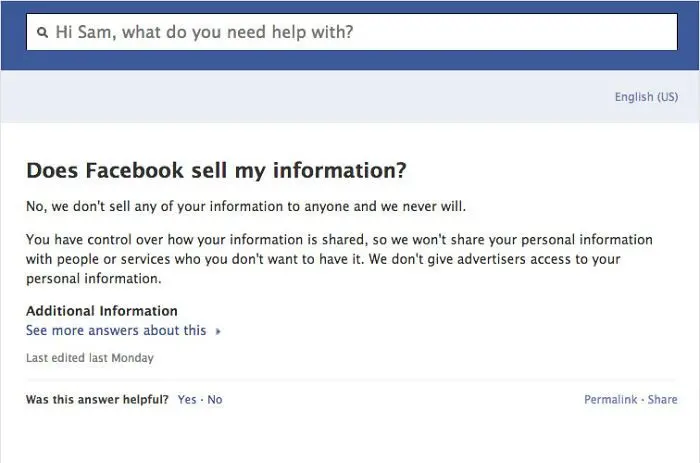
Task: Choose No for answer helpfulness
Action: tap(215, 399)
